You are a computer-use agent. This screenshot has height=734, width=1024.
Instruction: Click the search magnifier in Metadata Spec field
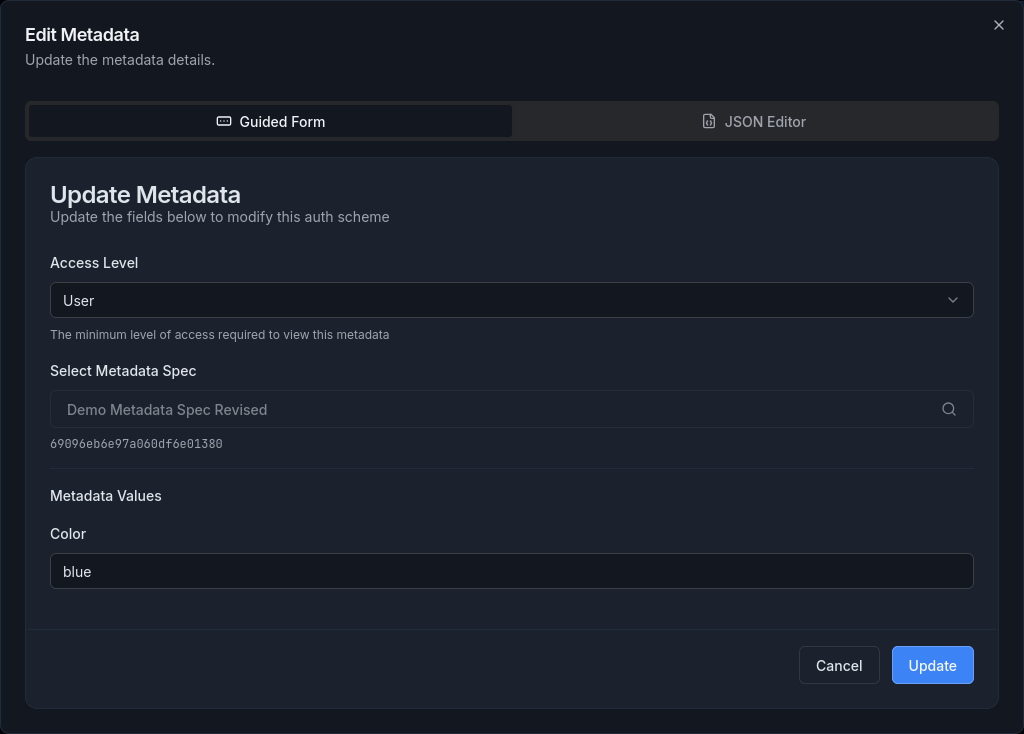[x=948, y=409]
